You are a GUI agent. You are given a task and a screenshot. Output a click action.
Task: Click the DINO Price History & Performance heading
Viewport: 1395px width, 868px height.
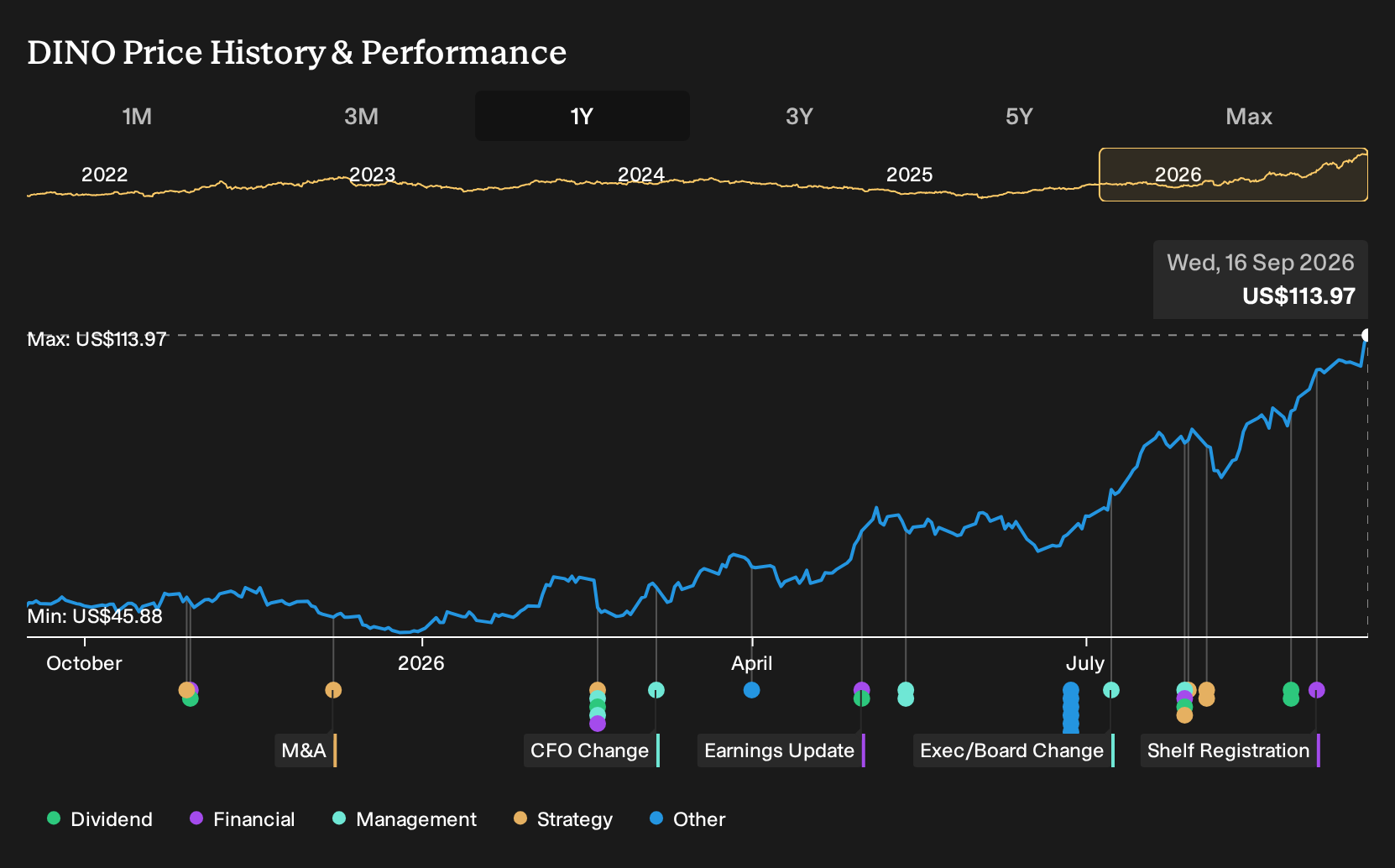coord(297,52)
